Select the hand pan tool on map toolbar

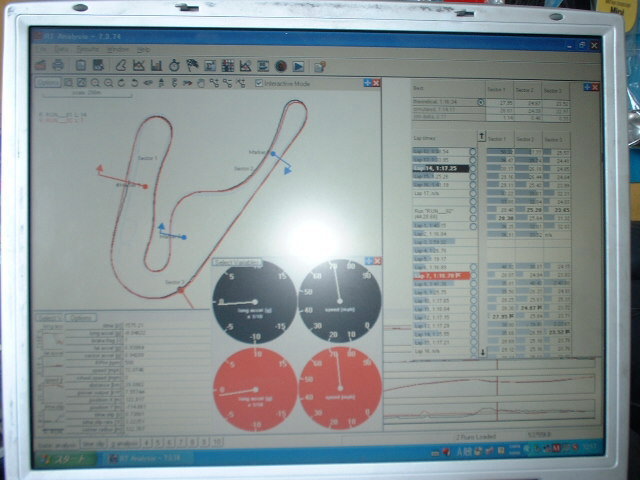(x=201, y=83)
